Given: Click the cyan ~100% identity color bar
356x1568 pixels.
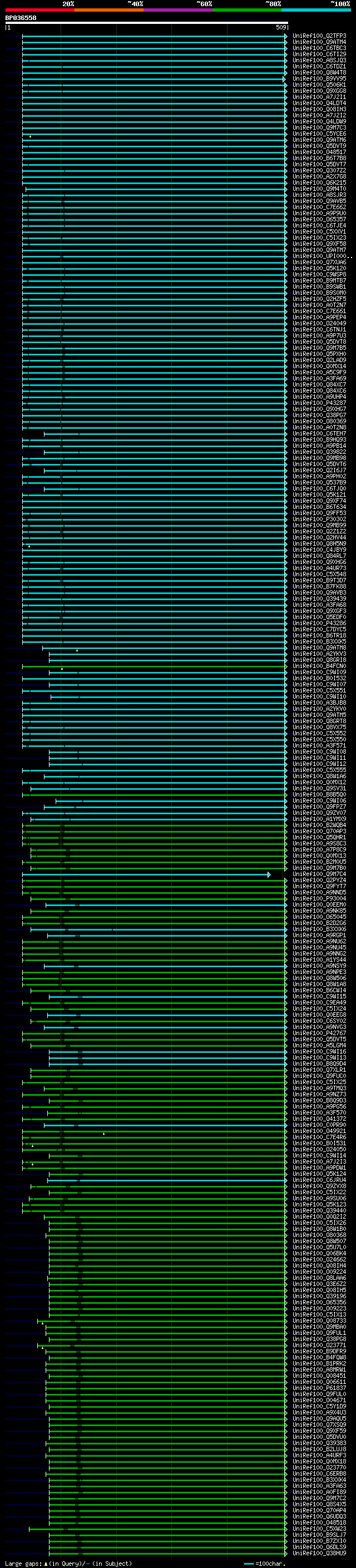Looking at the screenshot, I should (316, 10).
